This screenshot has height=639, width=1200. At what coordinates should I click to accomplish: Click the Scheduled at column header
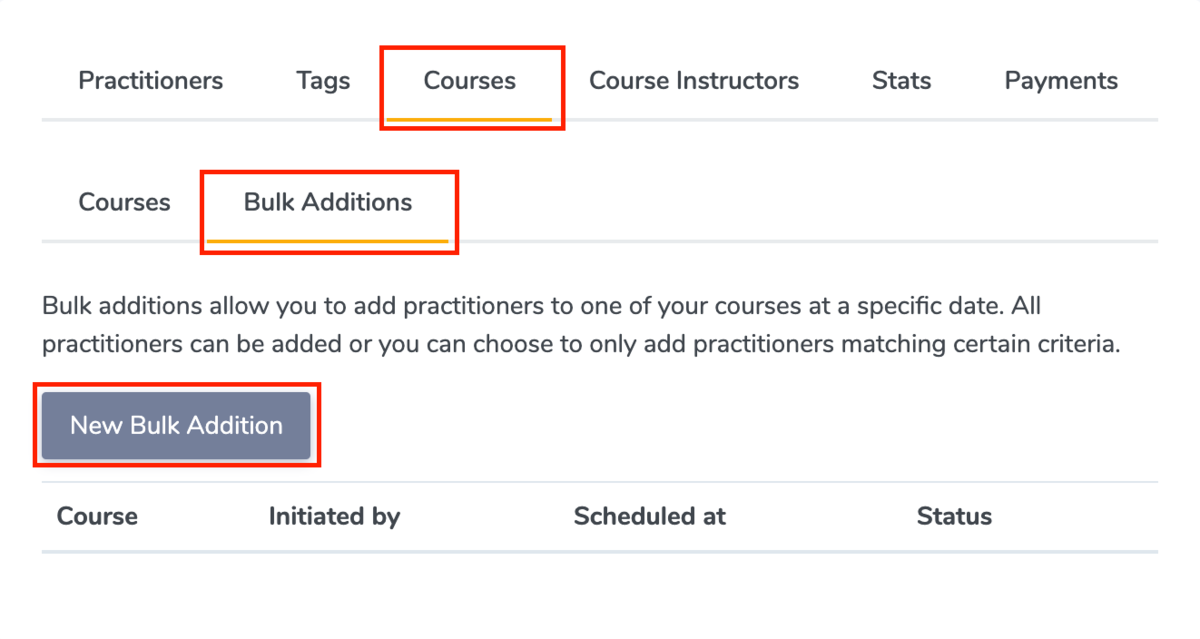650,517
